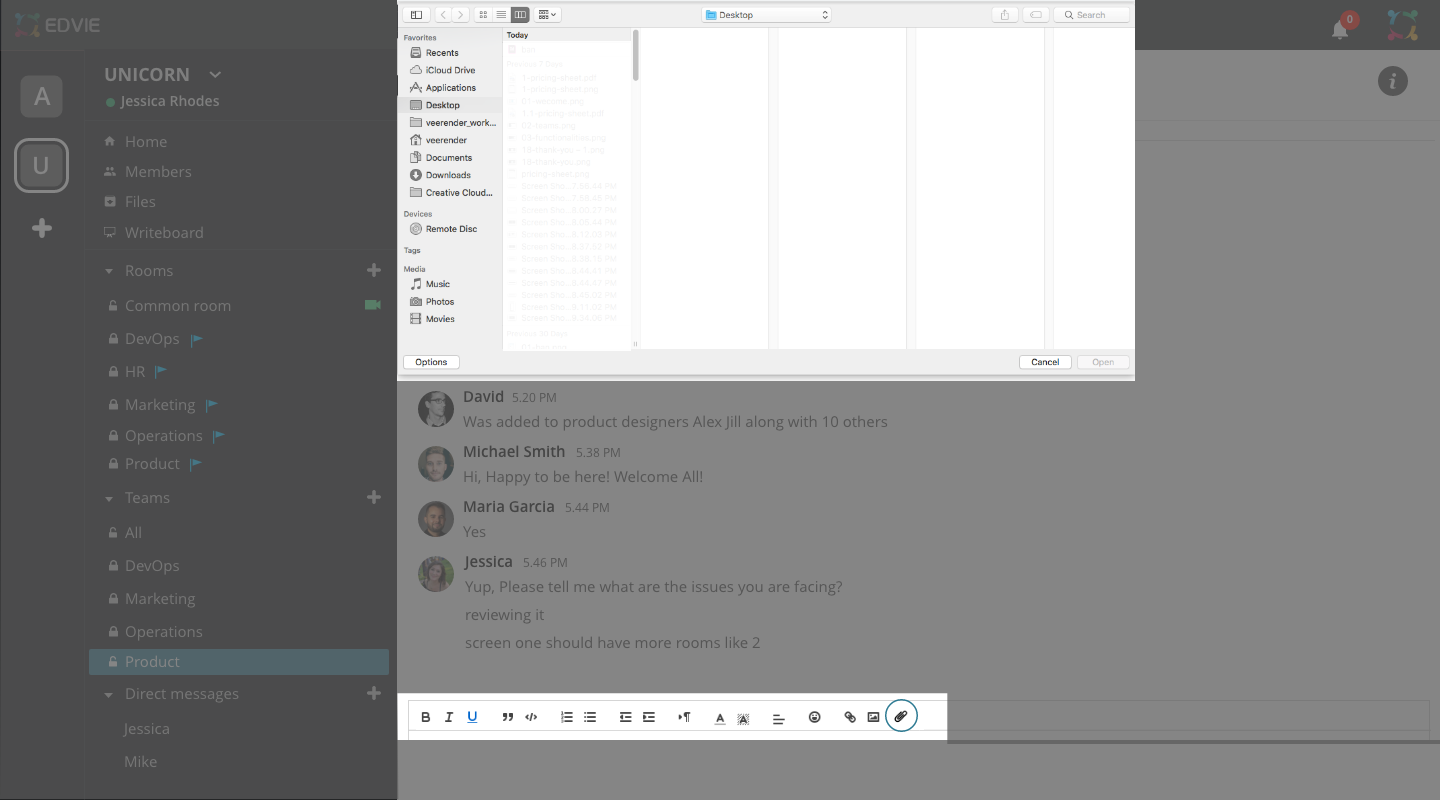Insert a hyperlink with the link icon
1440x800 pixels.
[x=850, y=717]
